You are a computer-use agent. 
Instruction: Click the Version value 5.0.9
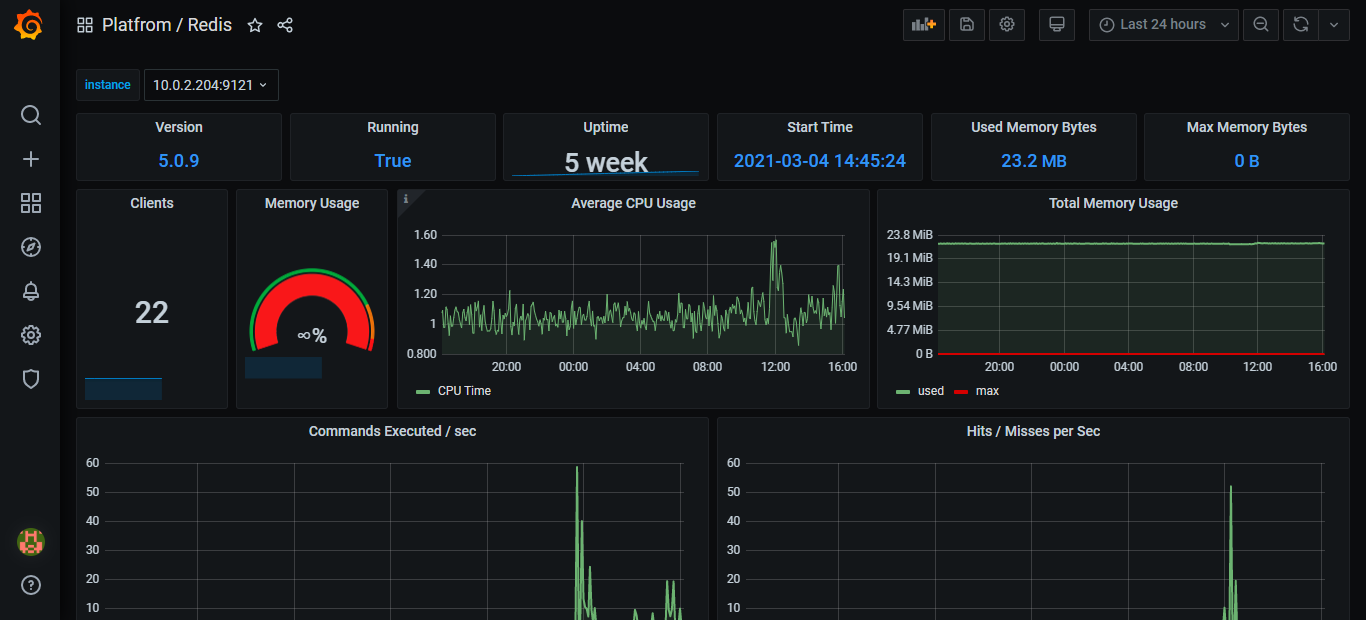tap(179, 160)
